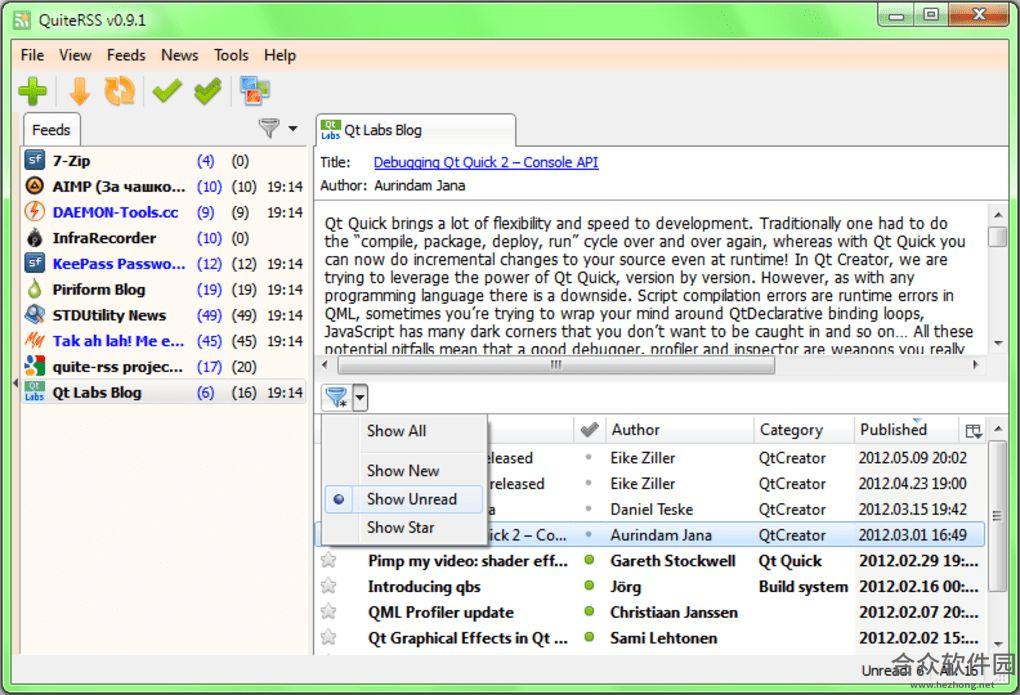Click the horizontal scrollbar right arrow
The width and height of the screenshot is (1020, 695).
click(x=975, y=365)
